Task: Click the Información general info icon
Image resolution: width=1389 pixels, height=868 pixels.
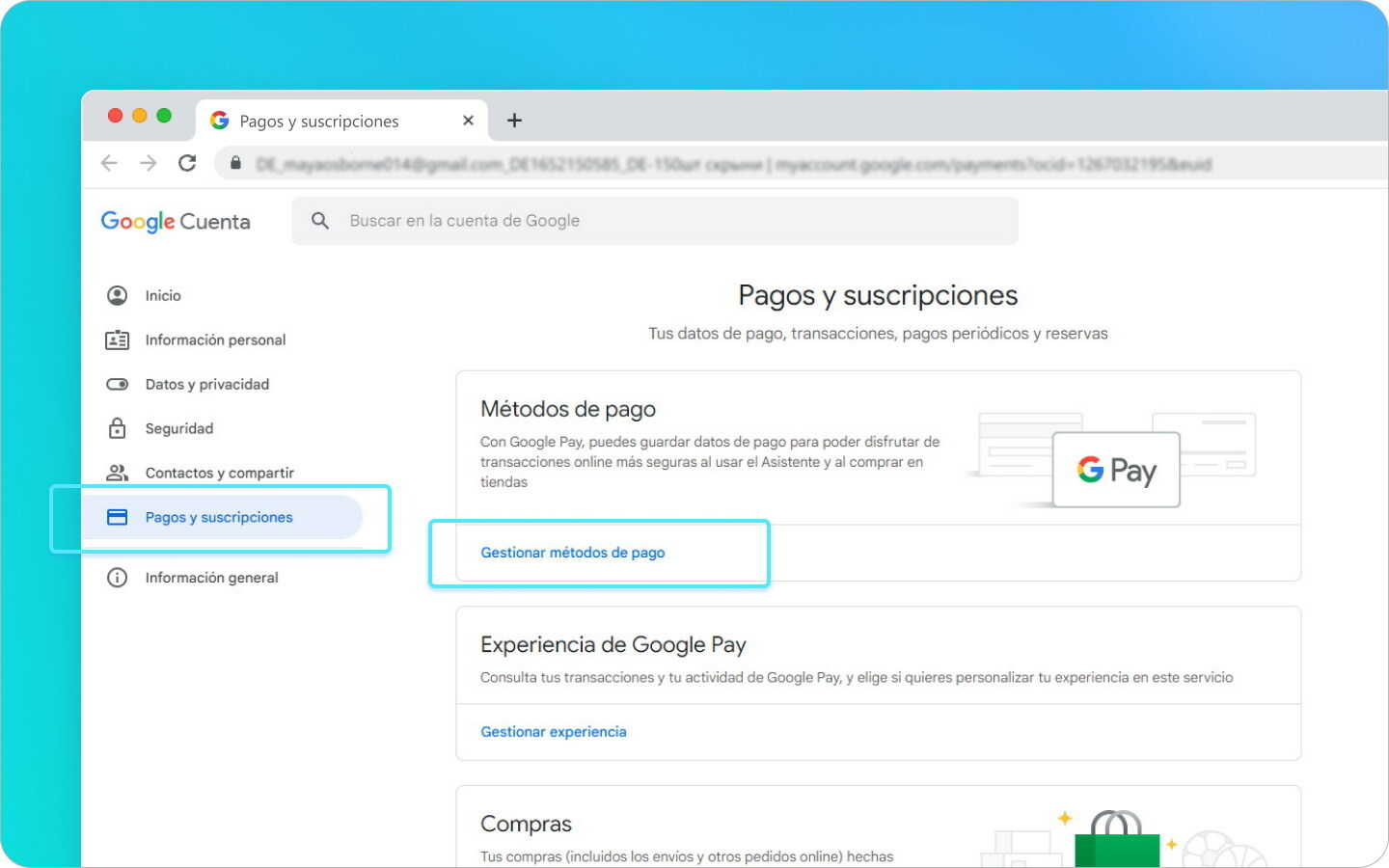Action: 117,578
